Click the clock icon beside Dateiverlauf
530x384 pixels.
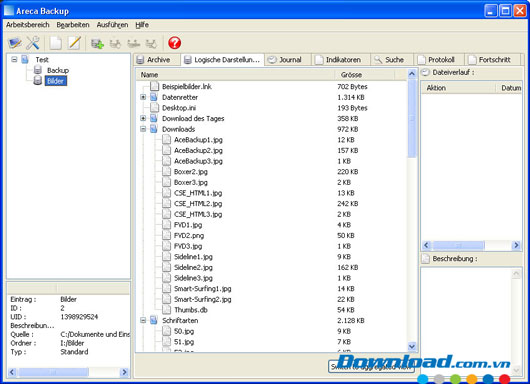[x=425, y=72]
